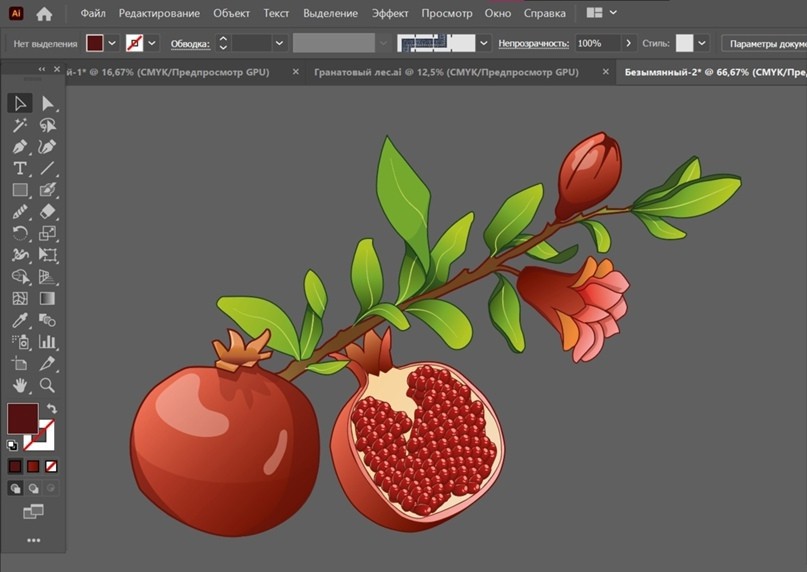Change the Screen Mode at toolbar bottom
This screenshot has width=807, height=572.
(33, 512)
